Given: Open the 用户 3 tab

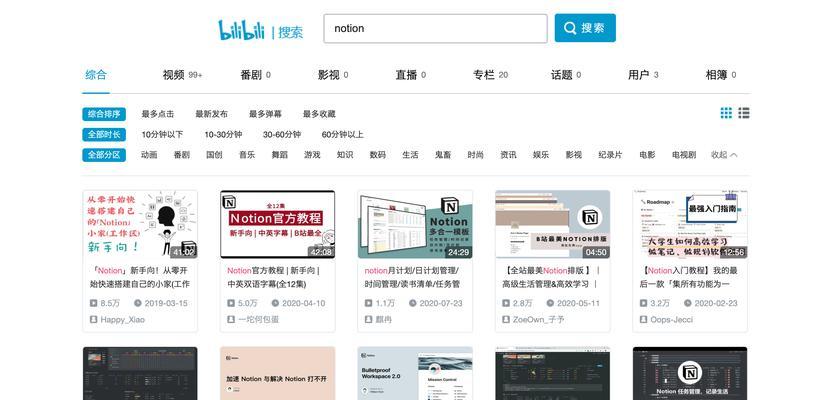Looking at the screenshot, I should [643, 75].
